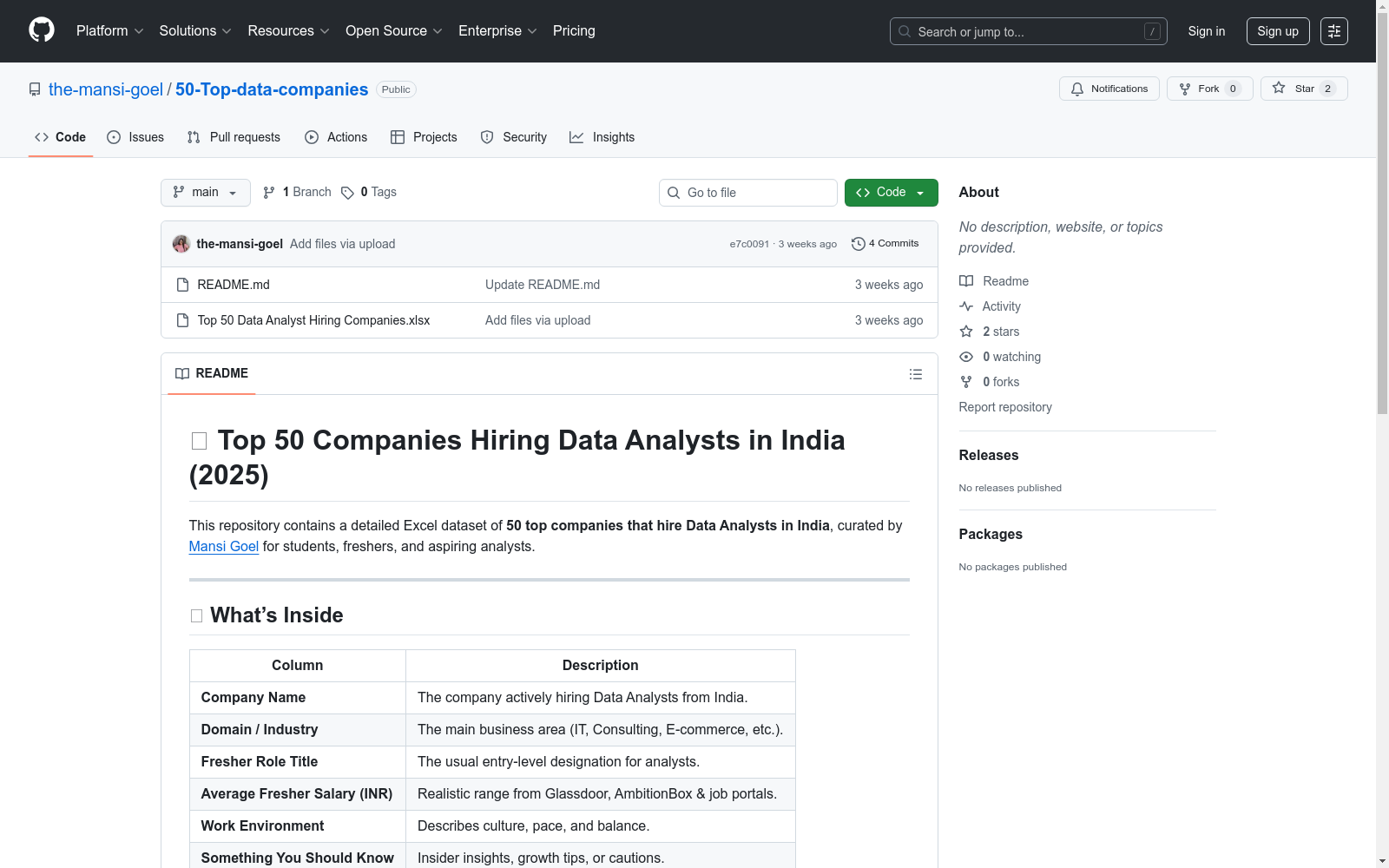This screenshot has width=1389, height=868.
Task: Open the green Code dropdown button
Action: [892, 193]
